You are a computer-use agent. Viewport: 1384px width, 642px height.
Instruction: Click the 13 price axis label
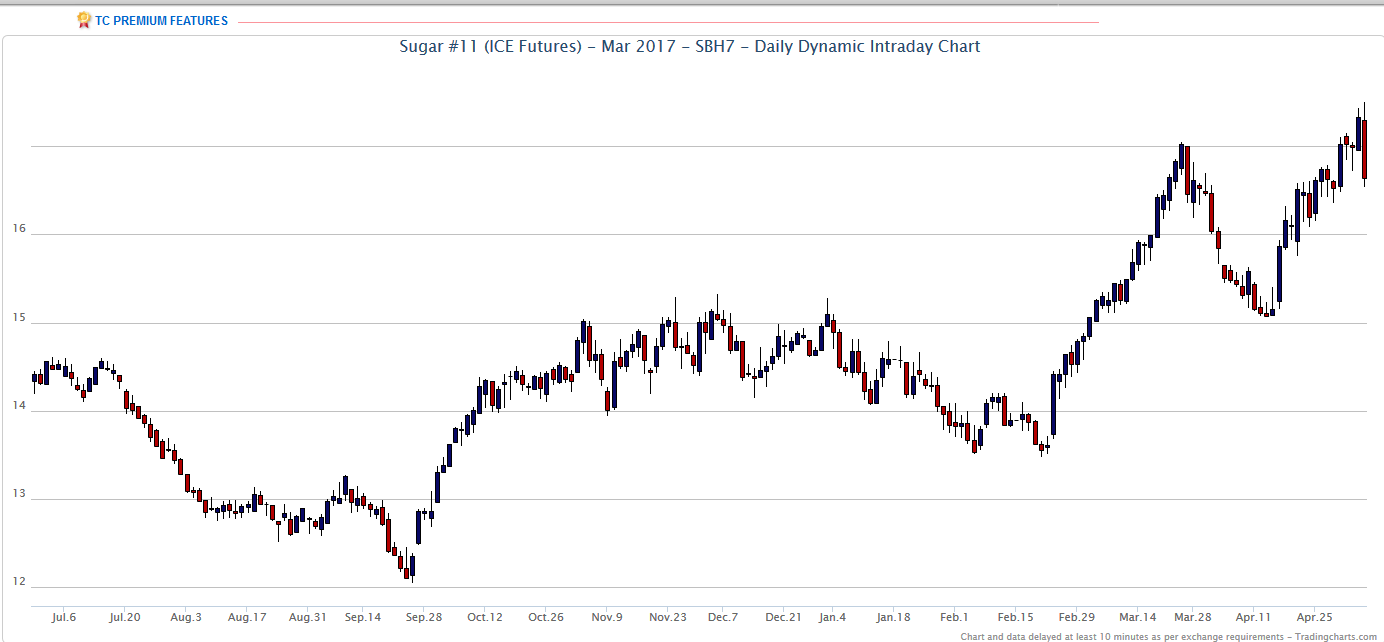click(19, 493)
